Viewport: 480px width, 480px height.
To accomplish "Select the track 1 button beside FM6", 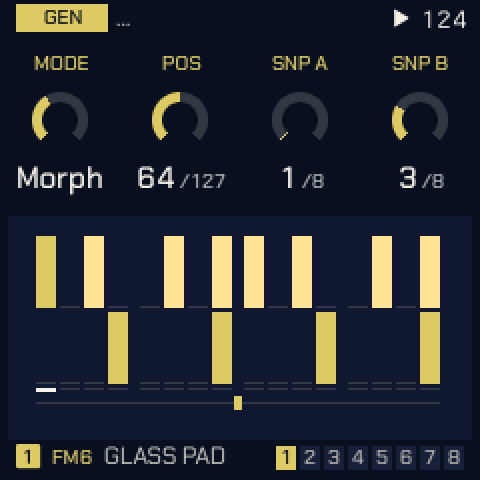I will tap(28, 456).
